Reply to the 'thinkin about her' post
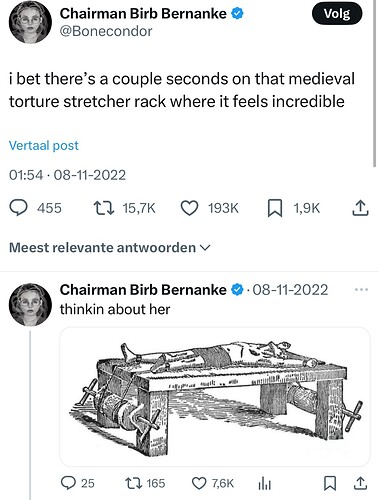 coord(69,483)
